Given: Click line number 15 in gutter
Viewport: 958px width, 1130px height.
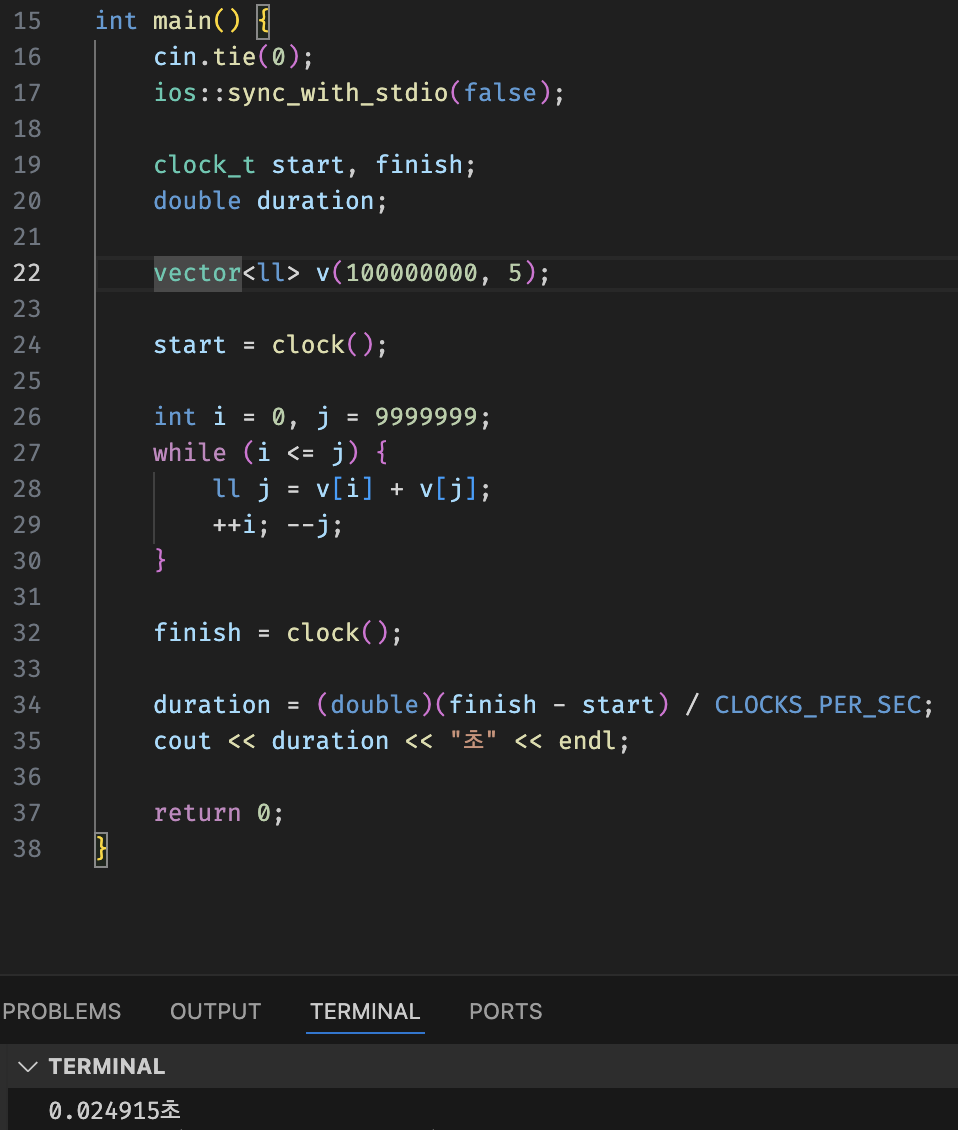Looking at the screenshot, I should (x=27, y=21).
